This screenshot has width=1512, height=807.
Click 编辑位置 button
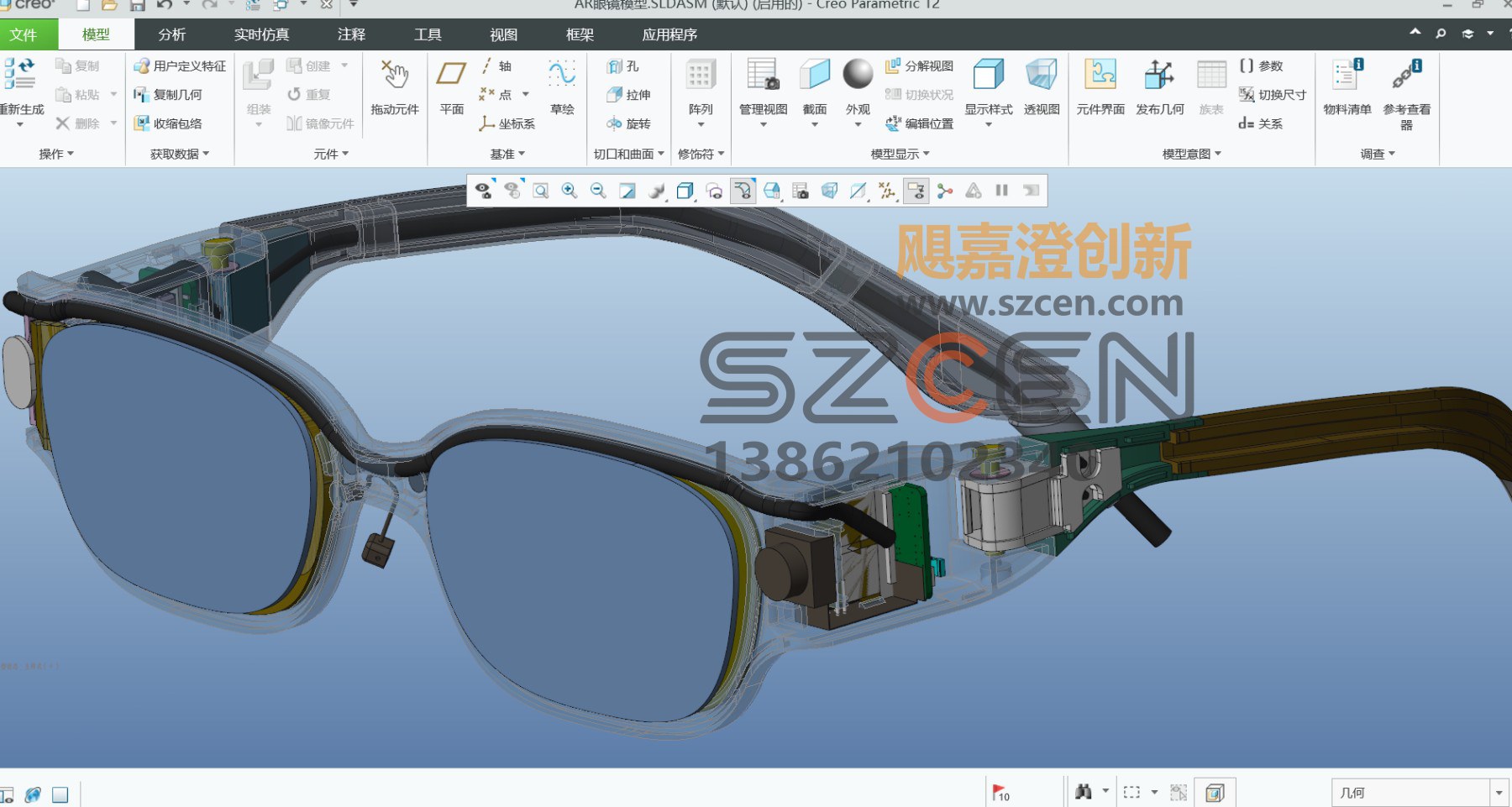point(919,123)
